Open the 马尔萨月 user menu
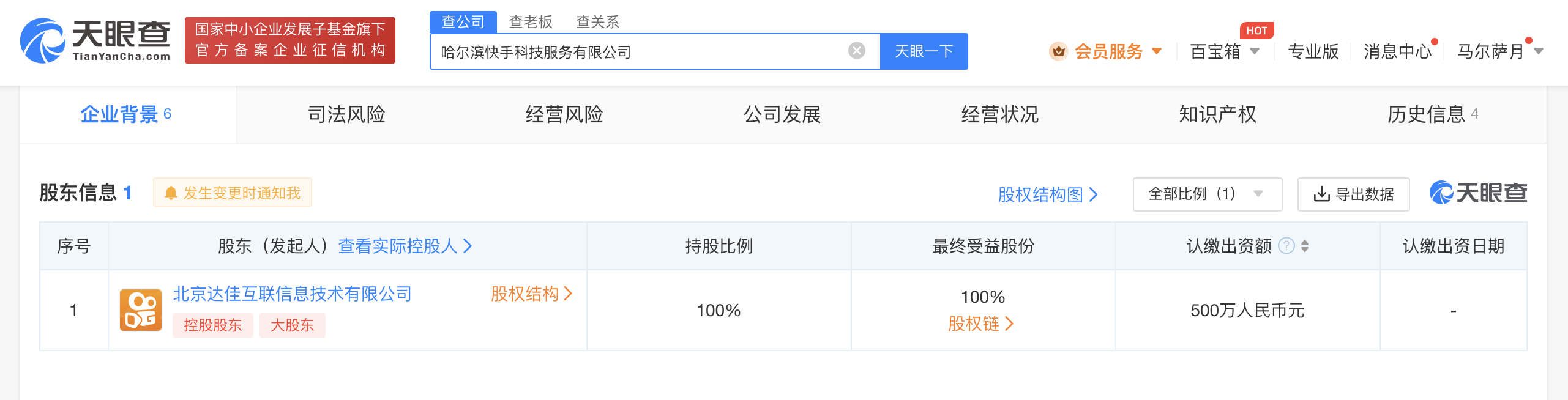Screen dimensions: 1568x400 pyautogui.click(x=1499, y=51)
